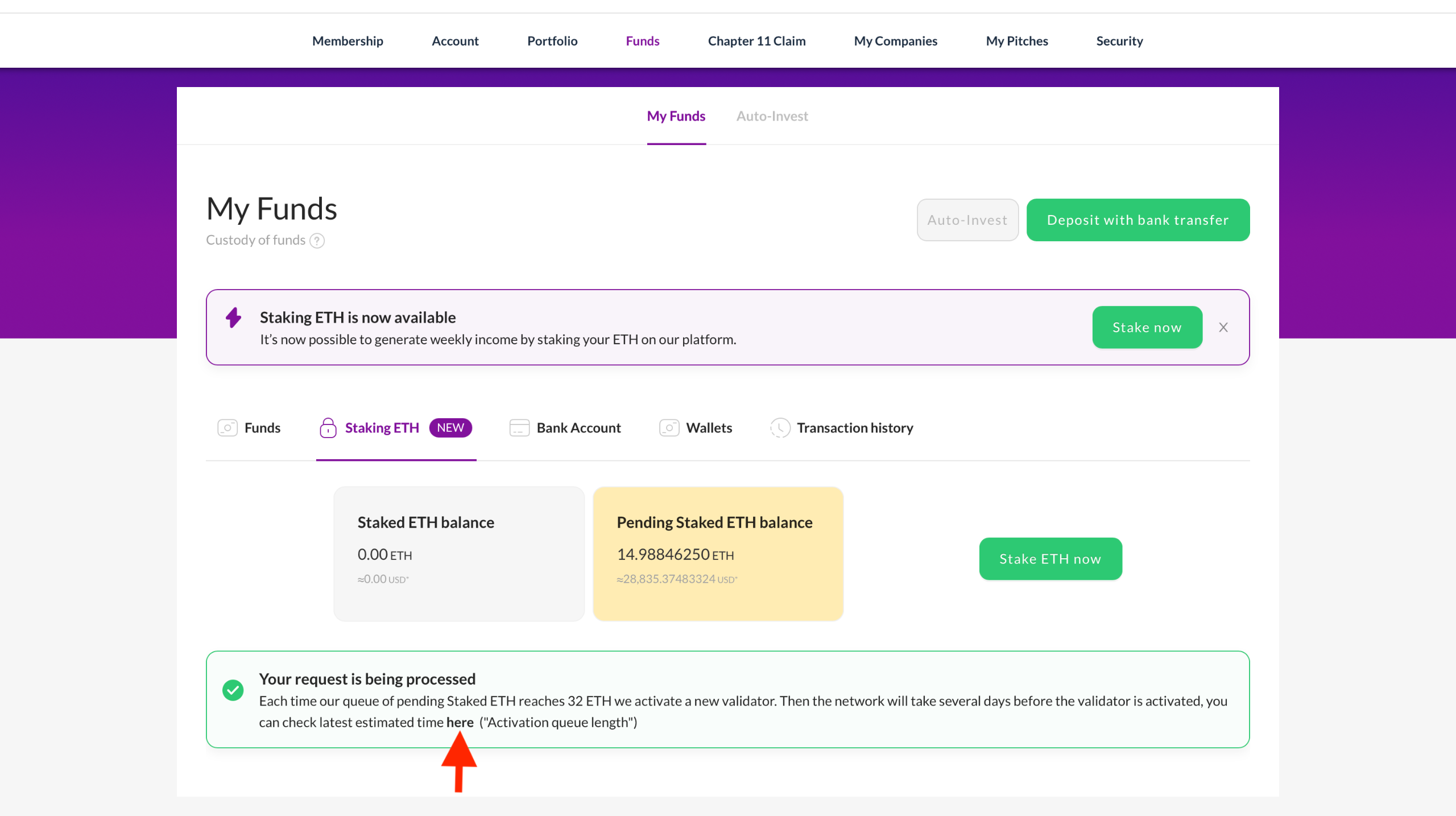
Task: Select the Pending Staked ETH balance card
Action: point(718,553)
